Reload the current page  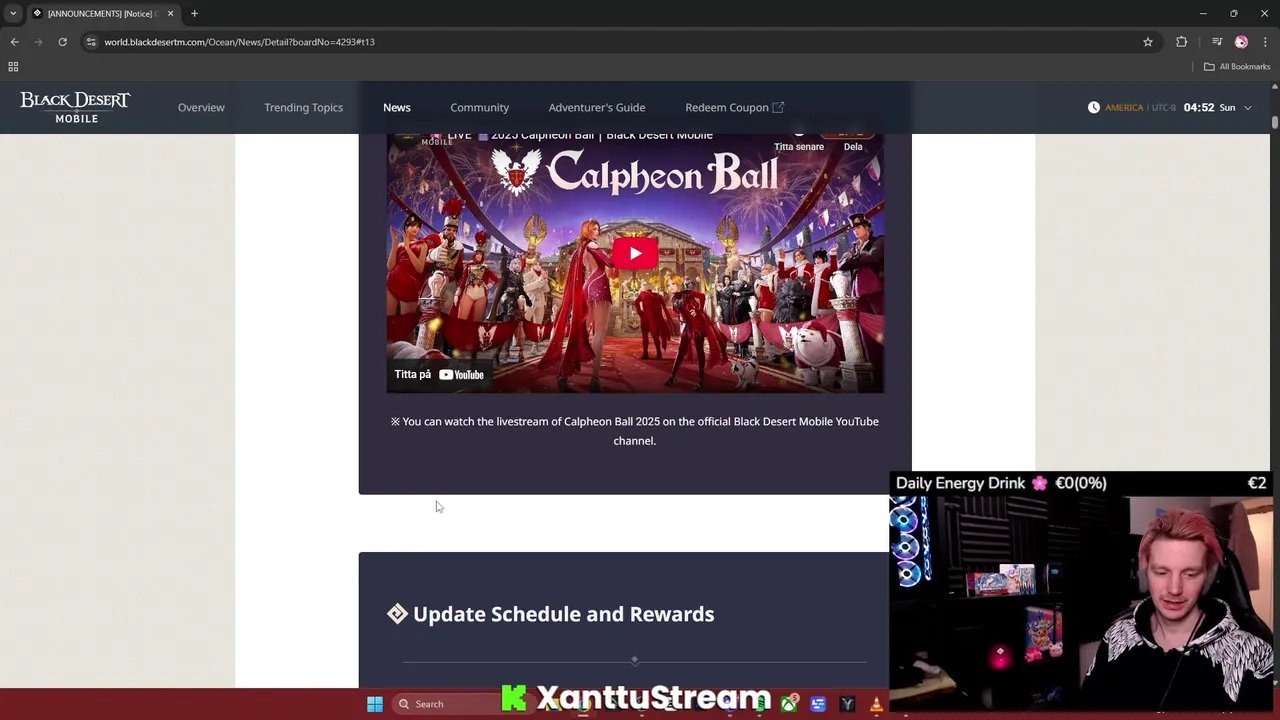coord(62,42)
